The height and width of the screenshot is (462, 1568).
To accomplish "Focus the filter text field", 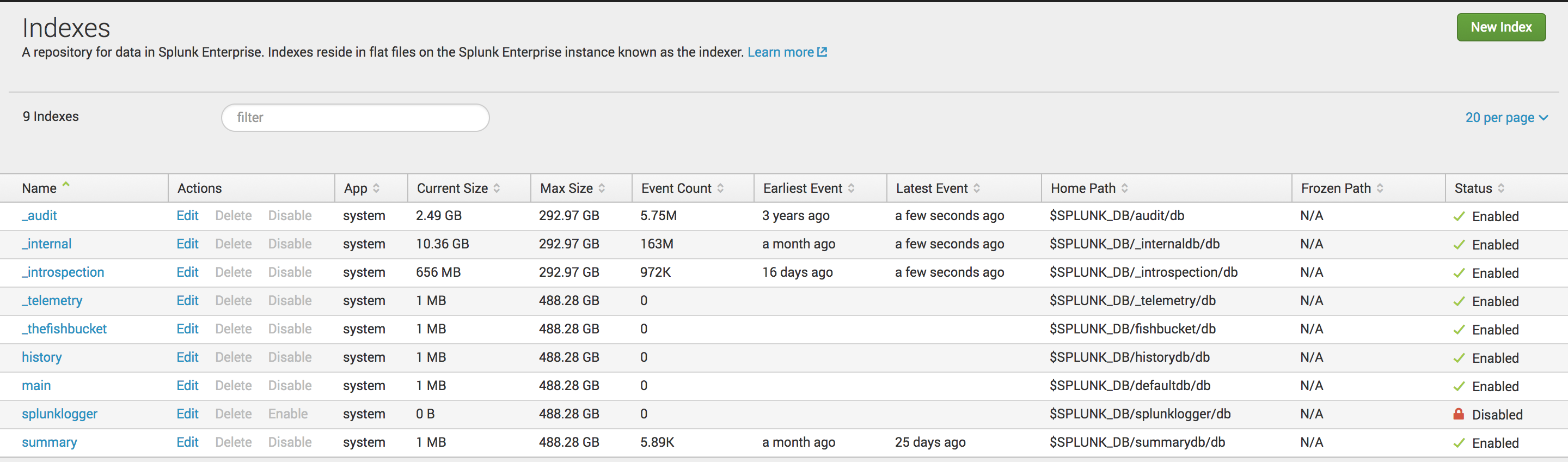I will (x=356, y=118).
